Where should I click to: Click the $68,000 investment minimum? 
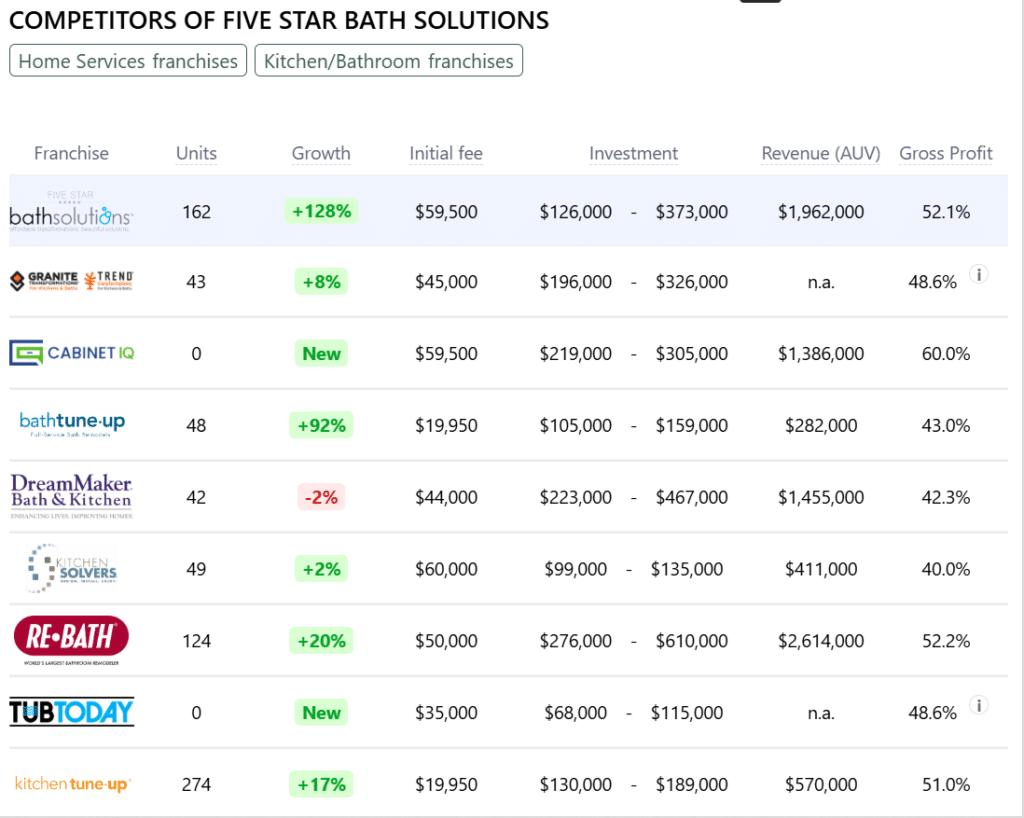tap(575, 712)
